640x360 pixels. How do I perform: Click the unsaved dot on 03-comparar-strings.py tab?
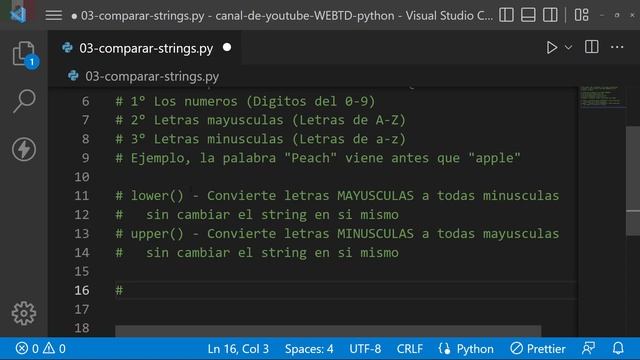[x=227, y=47]
